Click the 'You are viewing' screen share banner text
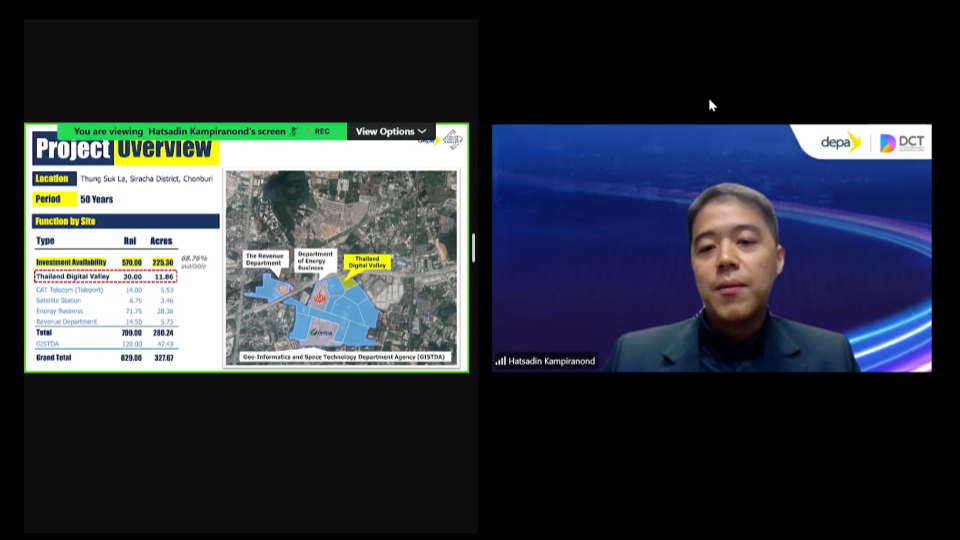960x540 pixels. [179, 131]
